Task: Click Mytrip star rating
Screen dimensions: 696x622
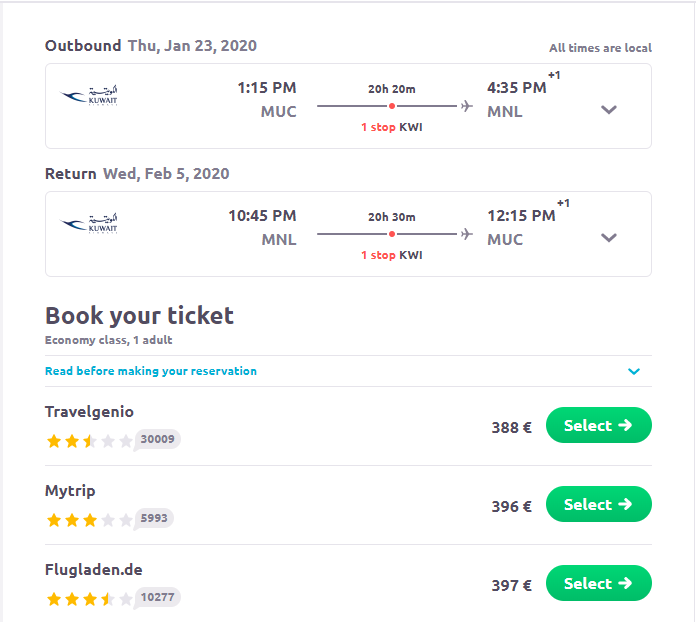Action: [x=89, y=520]
